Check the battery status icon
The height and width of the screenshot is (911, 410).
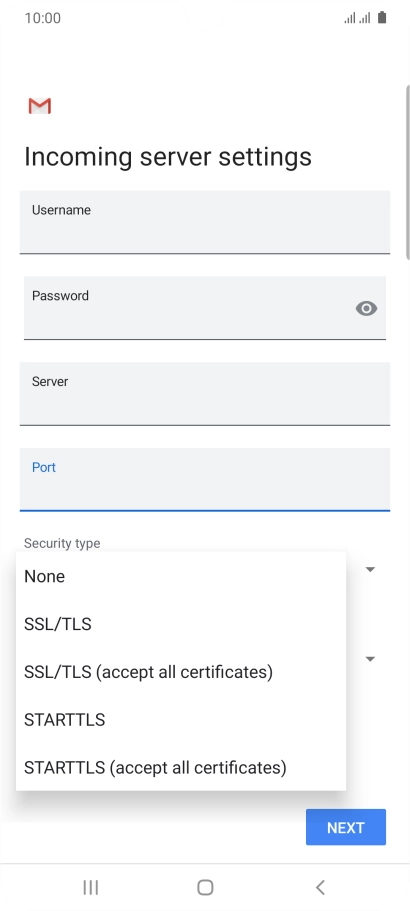(382, 18)
